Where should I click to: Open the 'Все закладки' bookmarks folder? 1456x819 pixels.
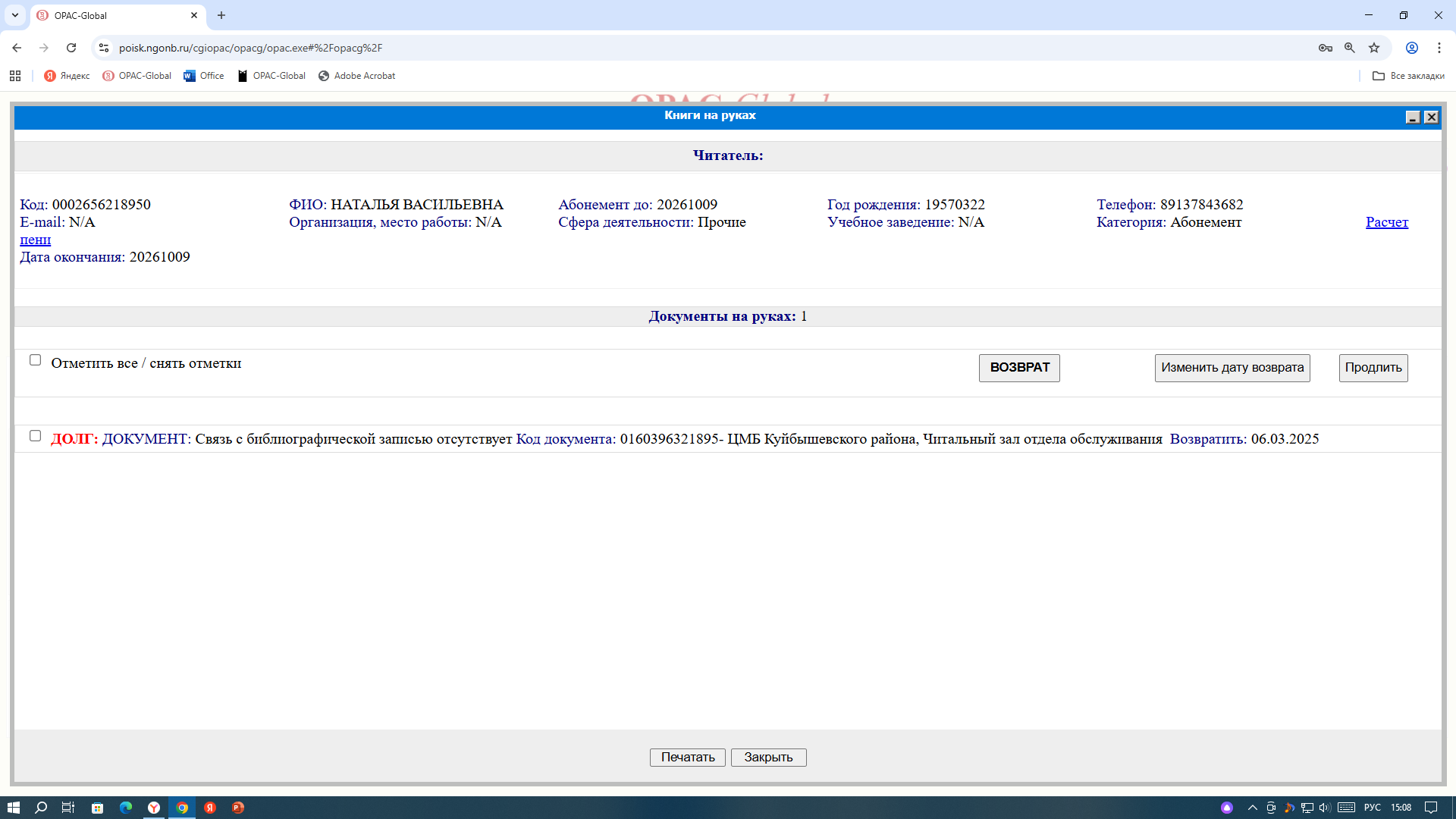click(x=1408, y=76)
